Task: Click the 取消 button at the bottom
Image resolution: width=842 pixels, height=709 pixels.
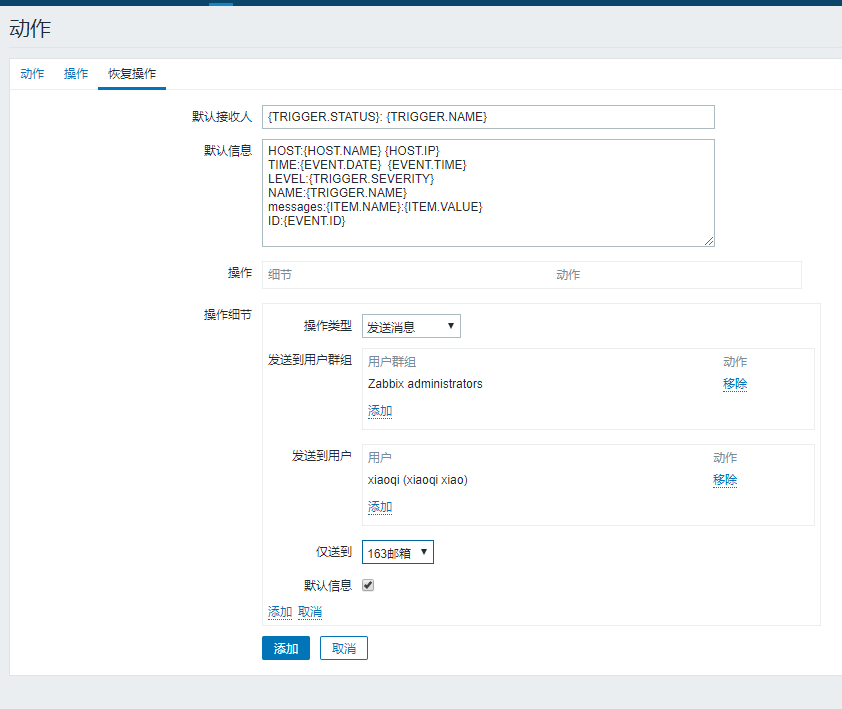Action: pos(344,648)
